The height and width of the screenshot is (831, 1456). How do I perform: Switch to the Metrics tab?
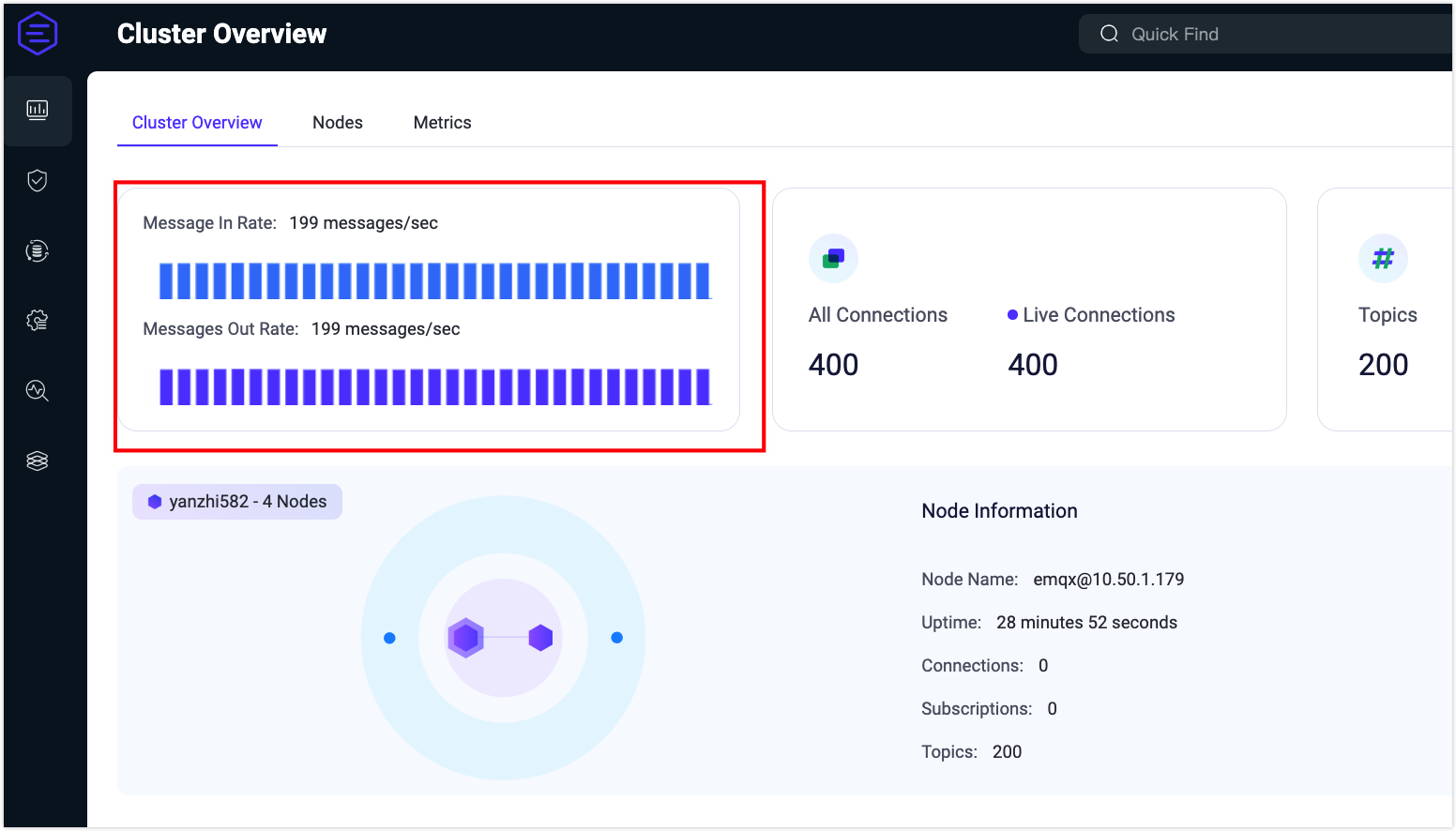click(443, 123)
